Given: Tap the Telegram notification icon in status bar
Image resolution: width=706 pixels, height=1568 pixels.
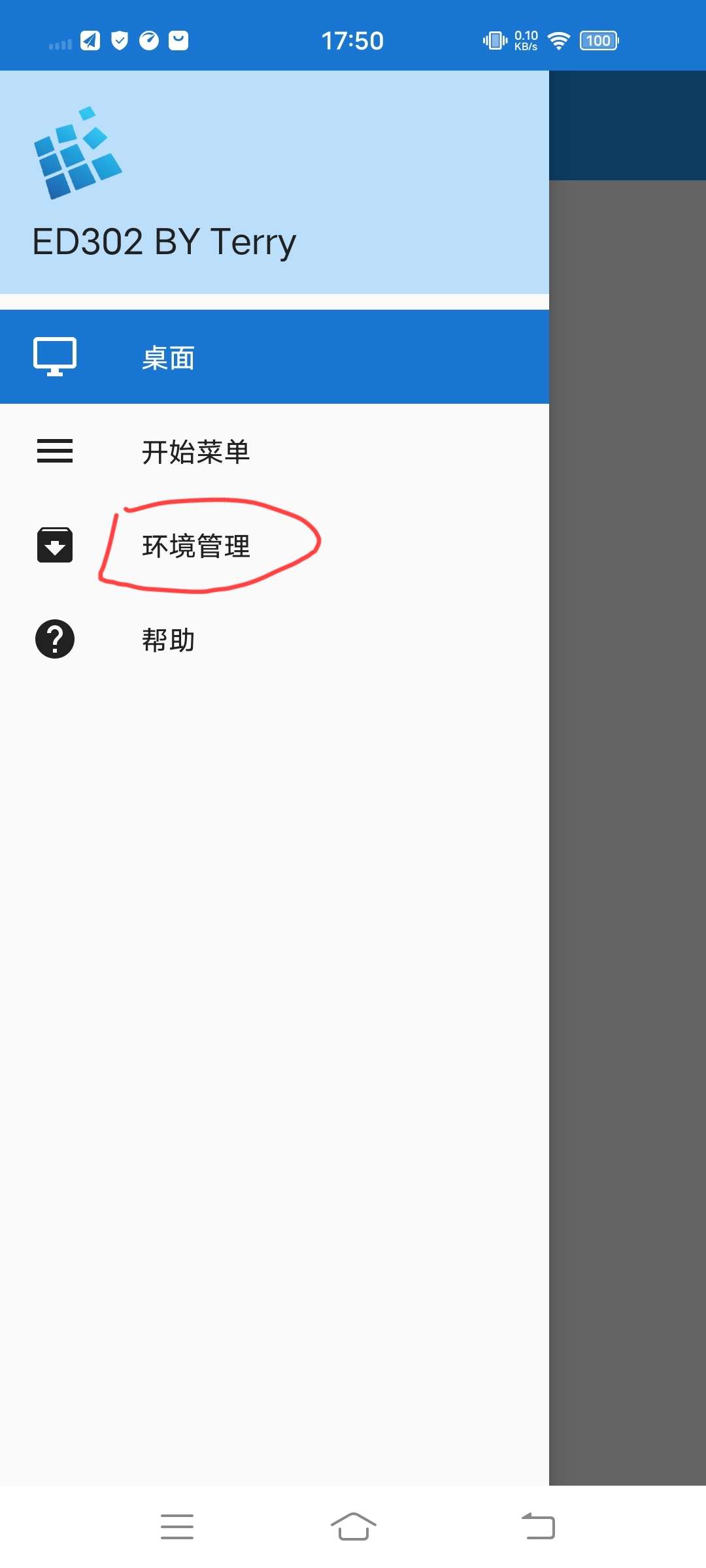Looking at the screenshot, I should pyautogui.click(x=90, y=41).
